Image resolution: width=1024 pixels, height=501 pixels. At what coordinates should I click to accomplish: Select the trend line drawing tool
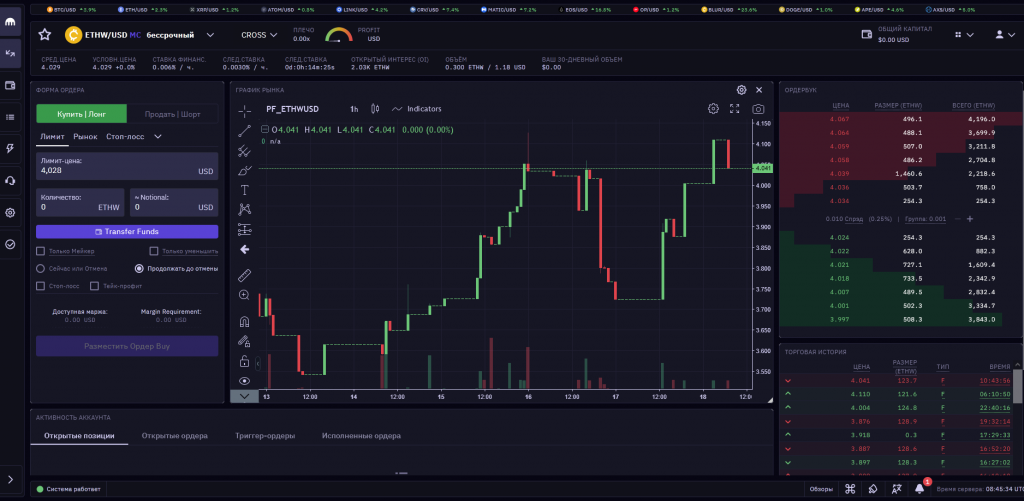pyautogui.click(x=245, y=131)
